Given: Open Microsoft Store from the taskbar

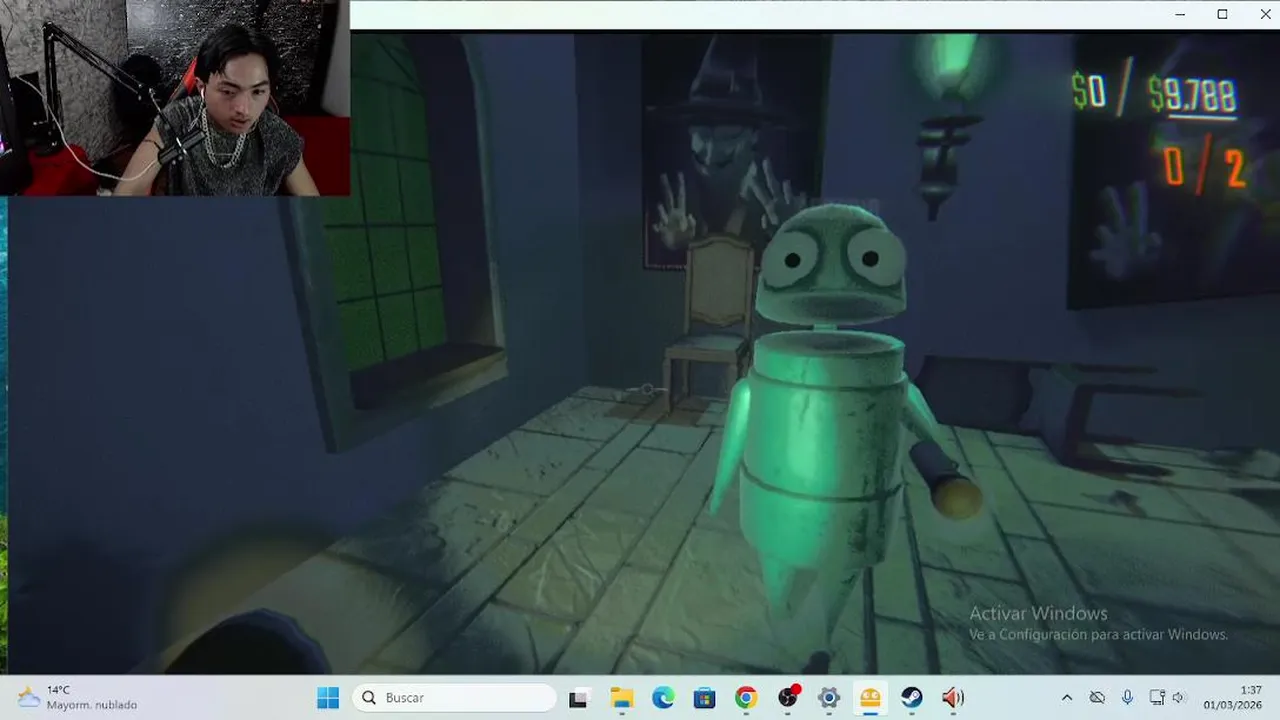Looking at the screenshot, I should pos(704,698).
